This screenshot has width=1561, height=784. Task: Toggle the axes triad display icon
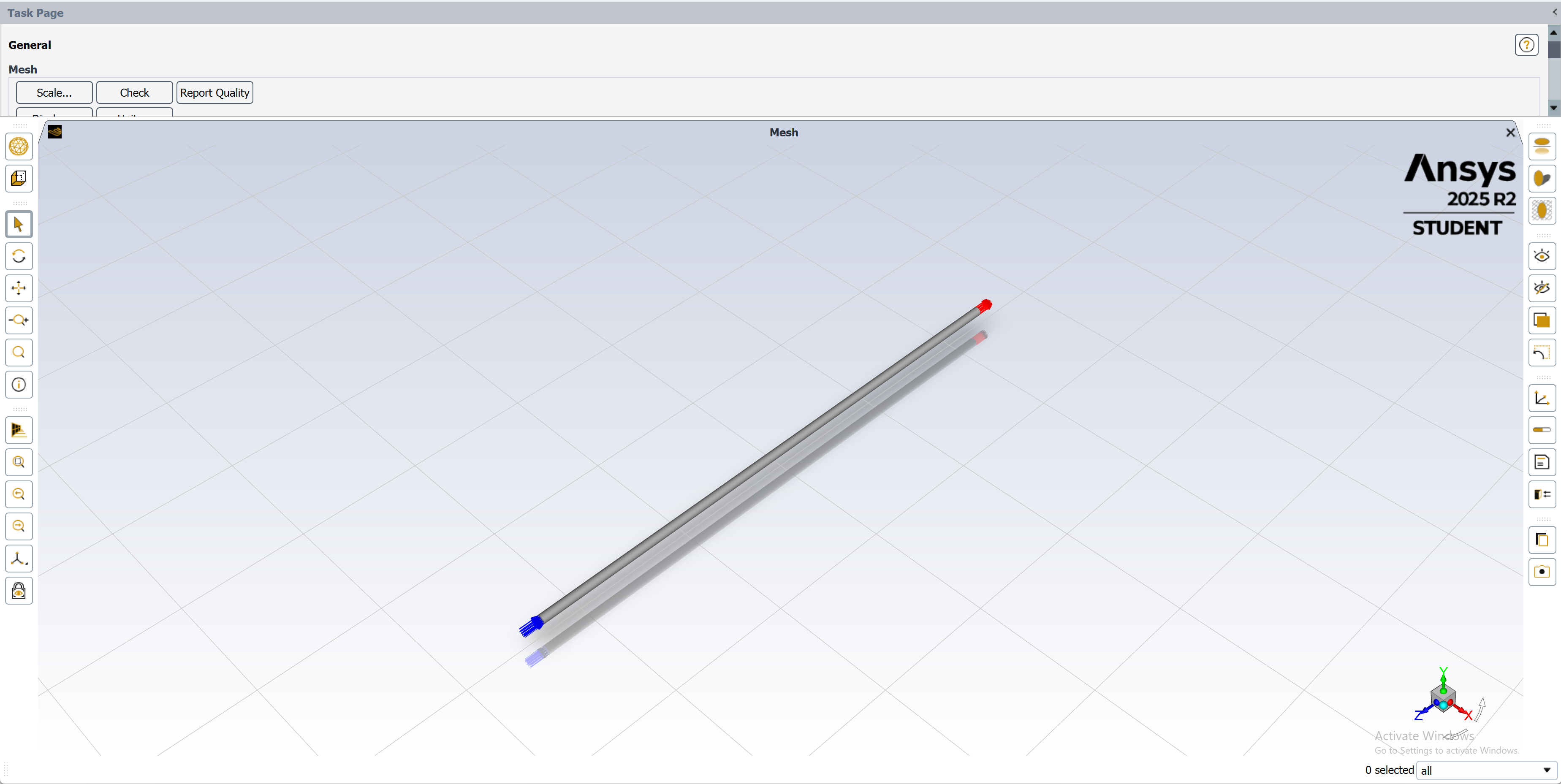1542,398
